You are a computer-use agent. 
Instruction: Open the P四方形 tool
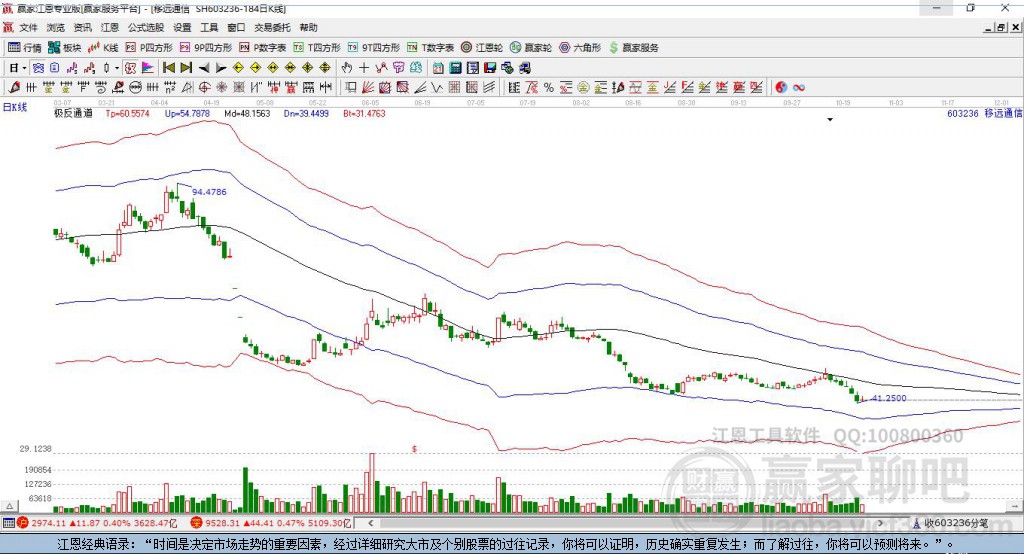tap(149, 48)
